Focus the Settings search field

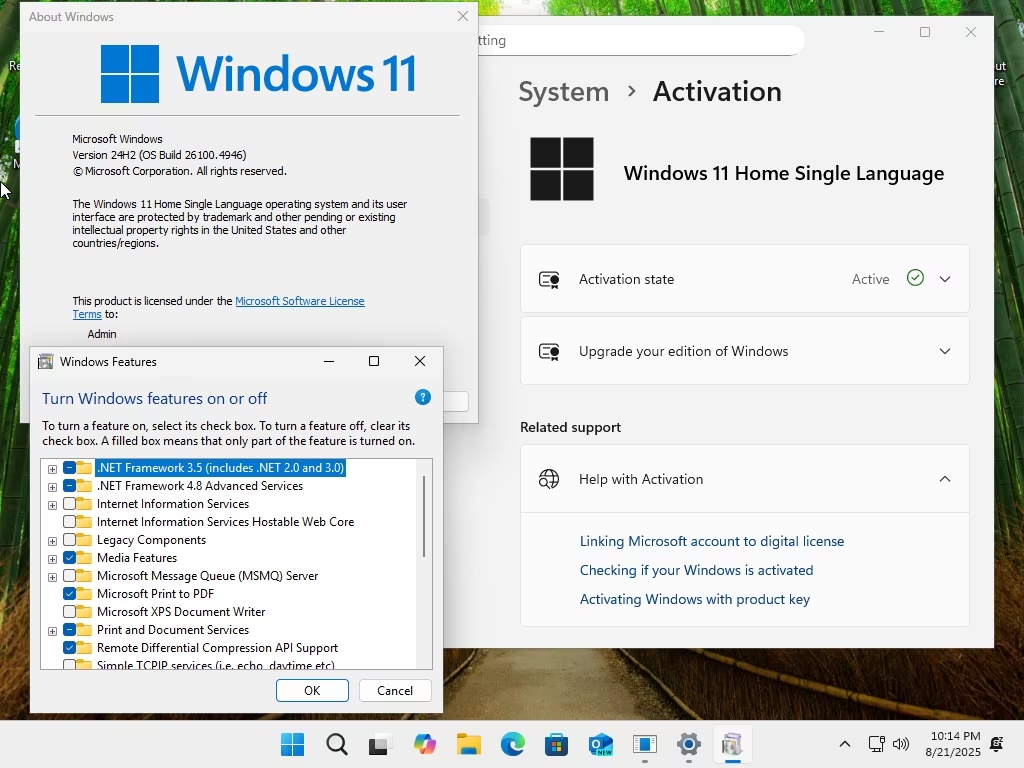[x=640, y=40]
